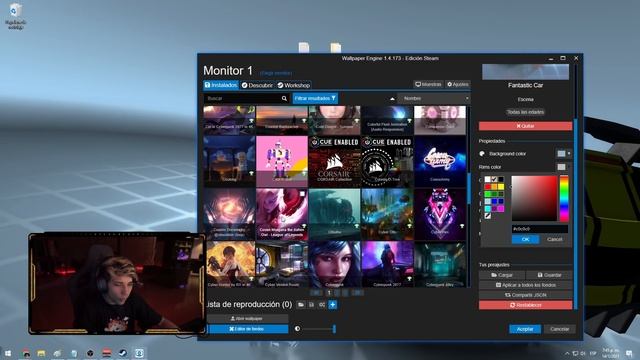The width and height of the screenshot is (640, 360).
Task: Open the Ajustes settings tab
Action: tap(458, 84)
